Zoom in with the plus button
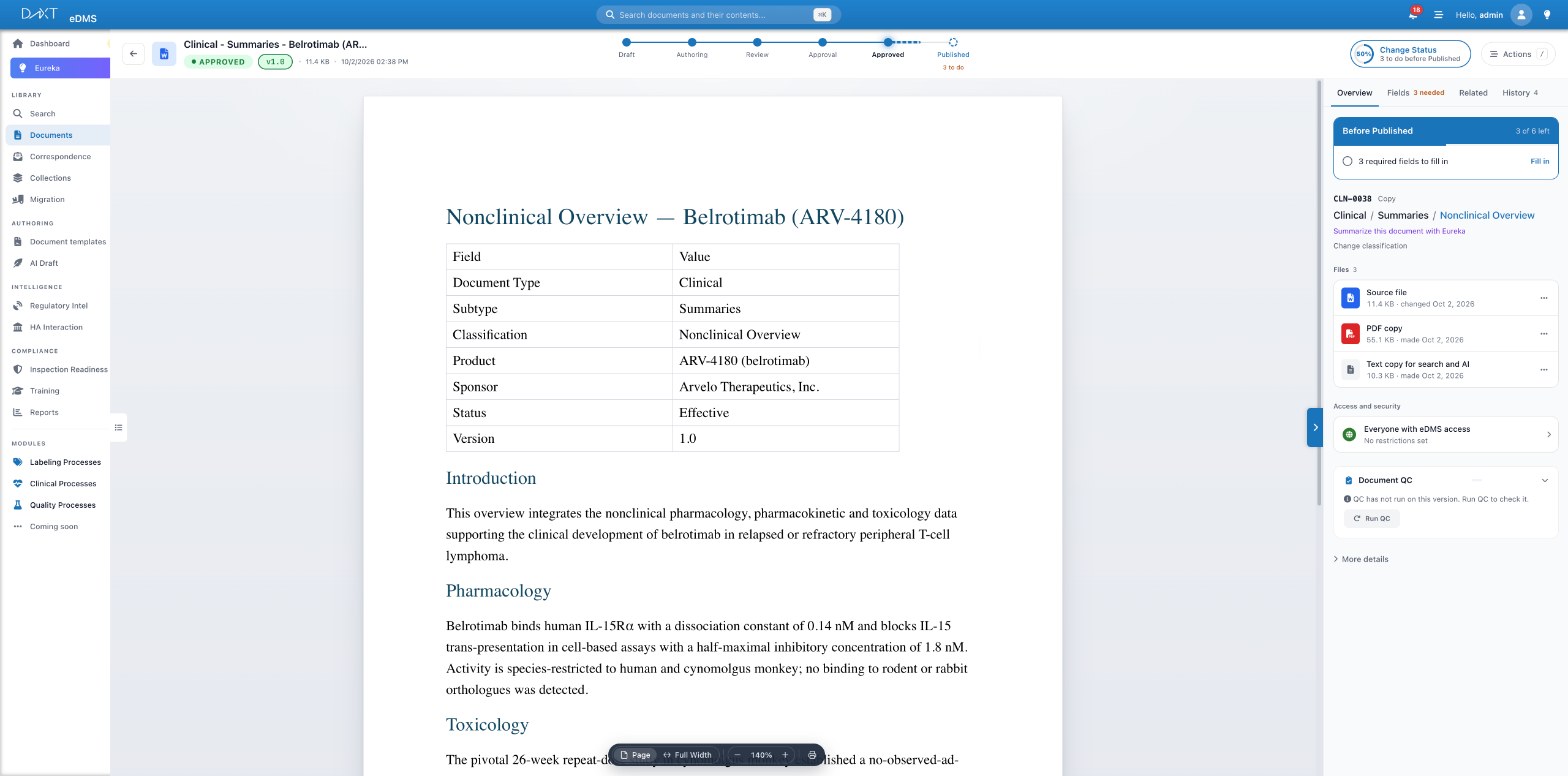Screen dimensions: 1568x776 [785, 755]
